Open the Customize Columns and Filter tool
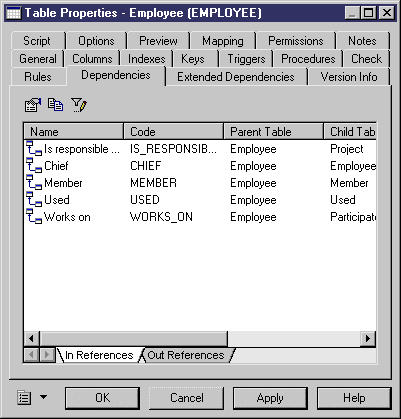This screenshot has width=401, height=419. click(x=79, y=105)
